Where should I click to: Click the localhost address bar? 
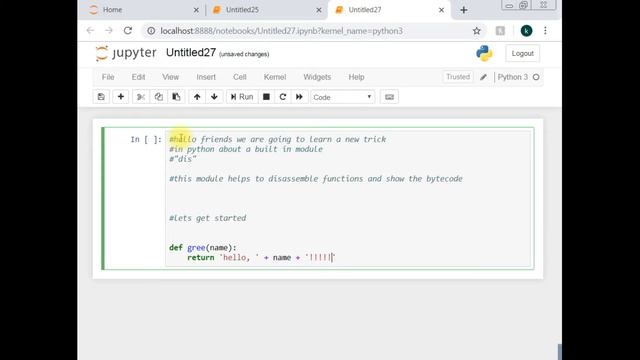282,31
